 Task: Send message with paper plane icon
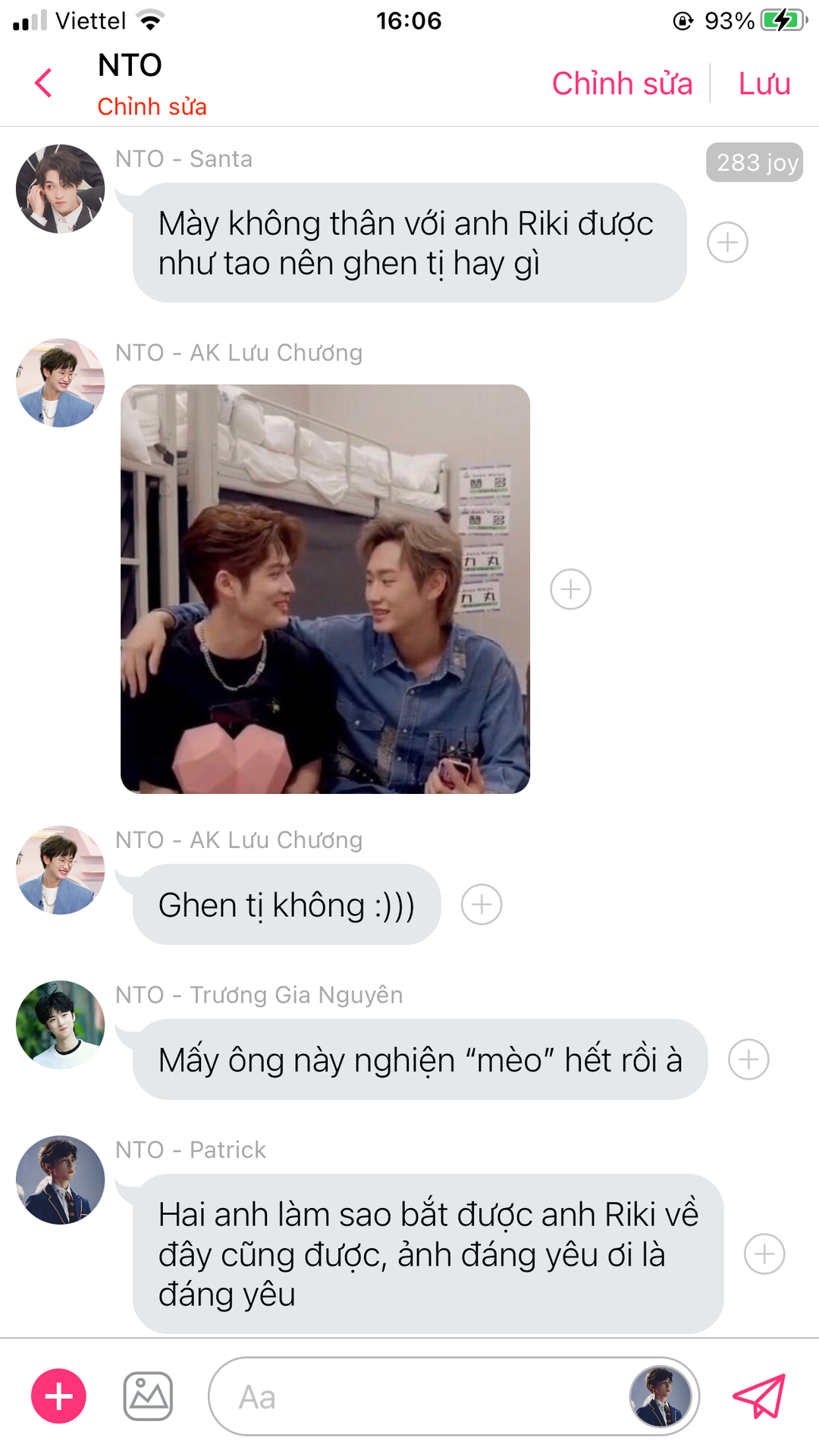pyautogui.click(x=759, y=1396)
